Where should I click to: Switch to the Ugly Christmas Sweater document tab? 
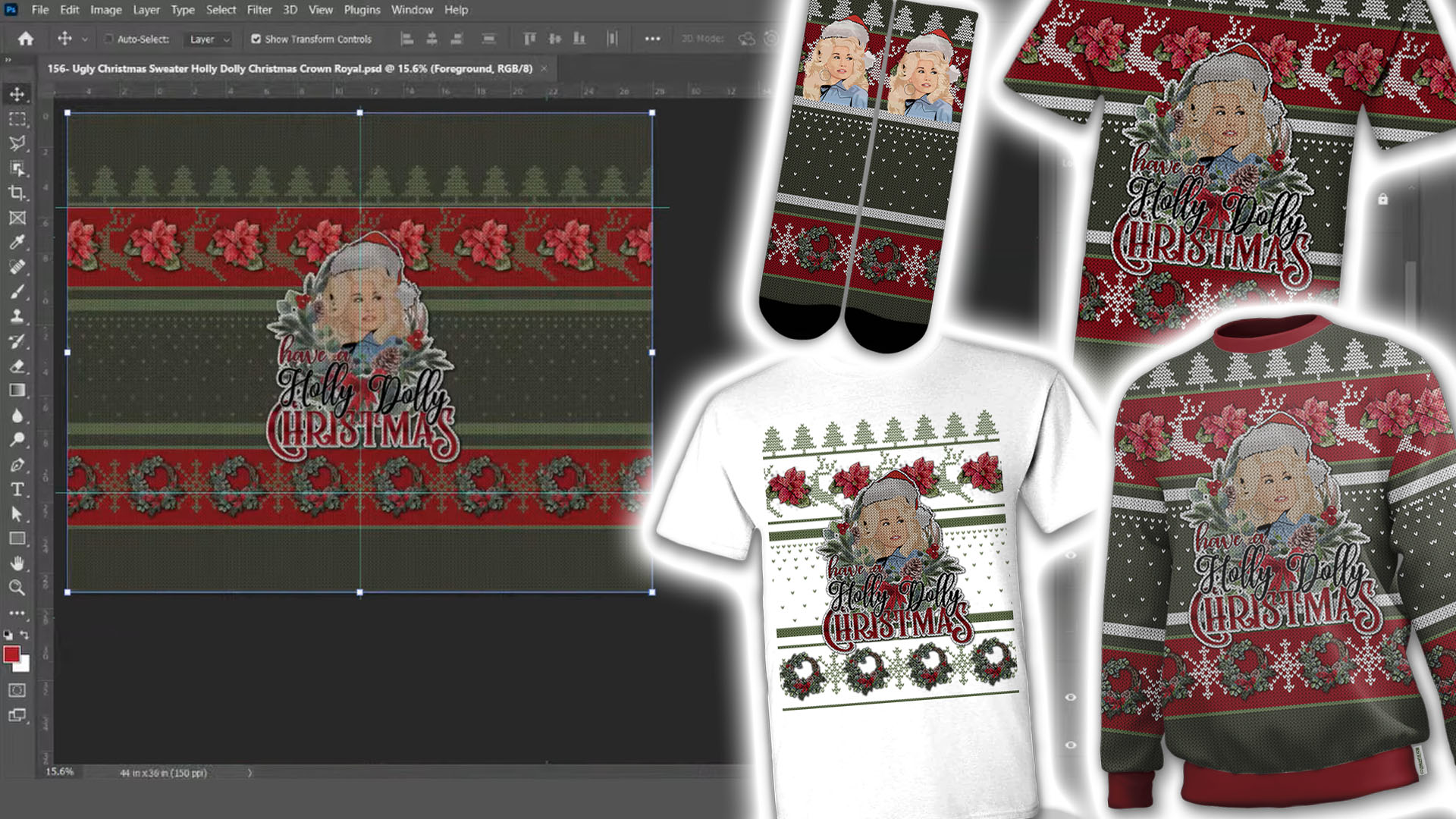tap(290, 68)
